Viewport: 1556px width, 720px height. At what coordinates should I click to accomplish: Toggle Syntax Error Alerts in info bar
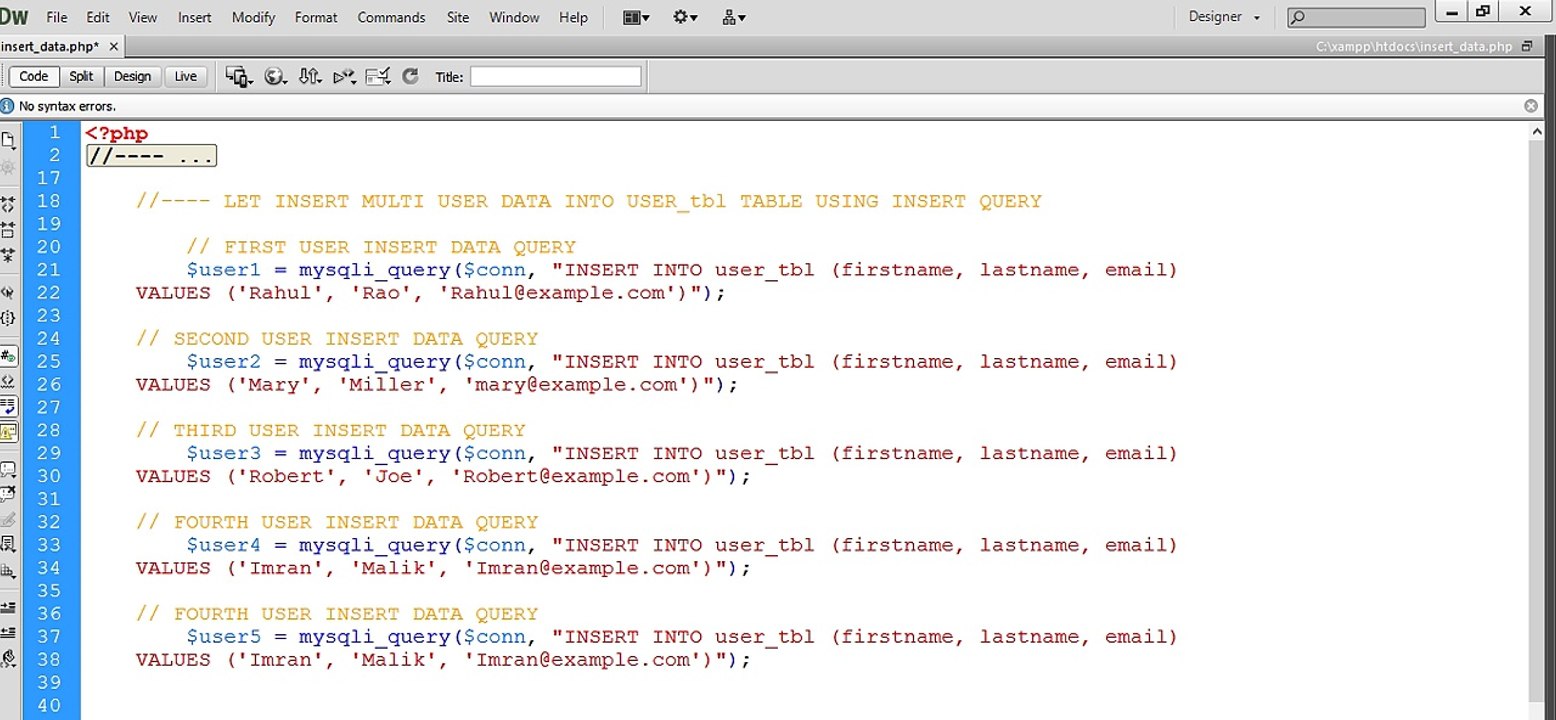coord(8,432)
